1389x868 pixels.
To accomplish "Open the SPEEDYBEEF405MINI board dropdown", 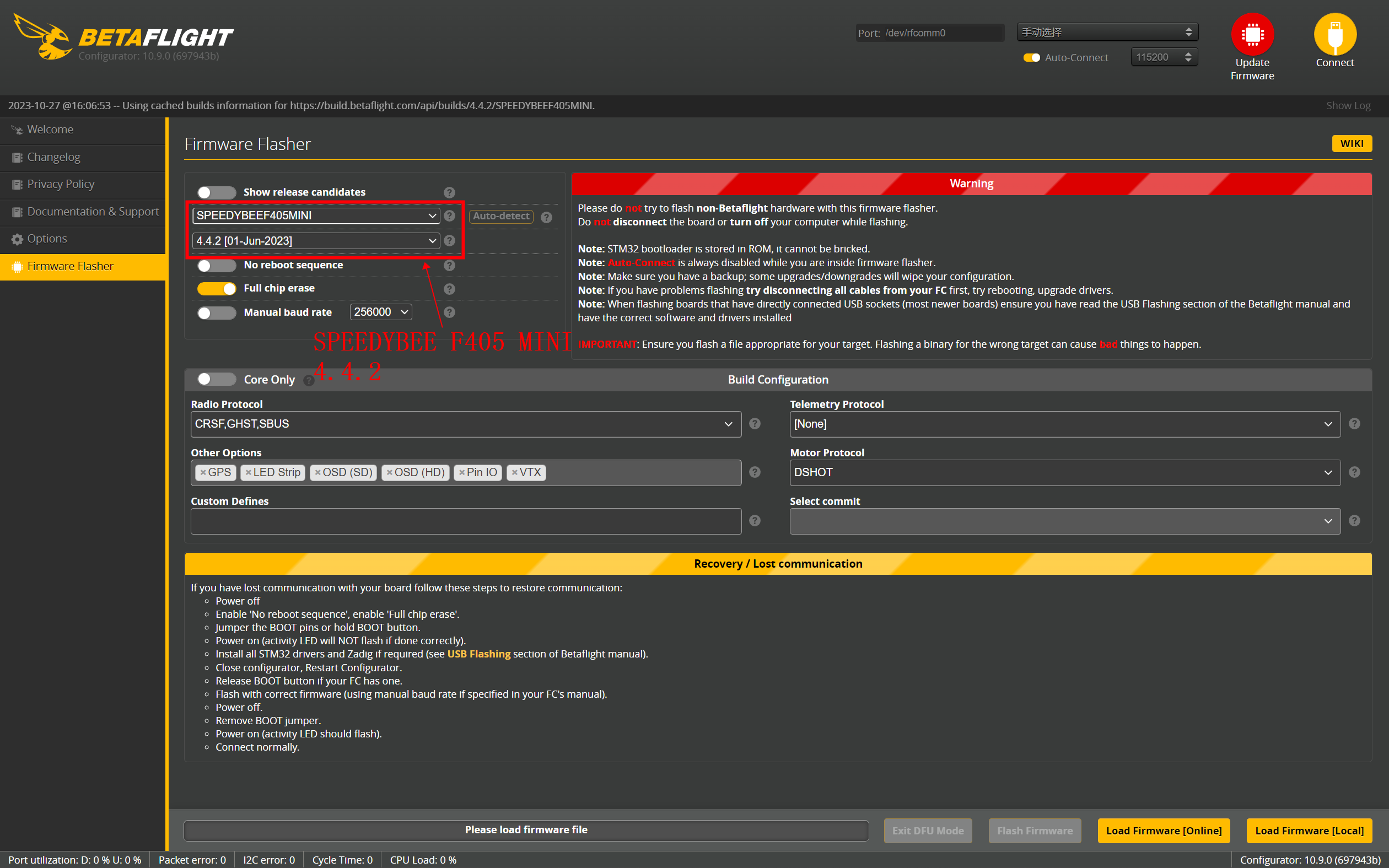I will pos(316,215).
